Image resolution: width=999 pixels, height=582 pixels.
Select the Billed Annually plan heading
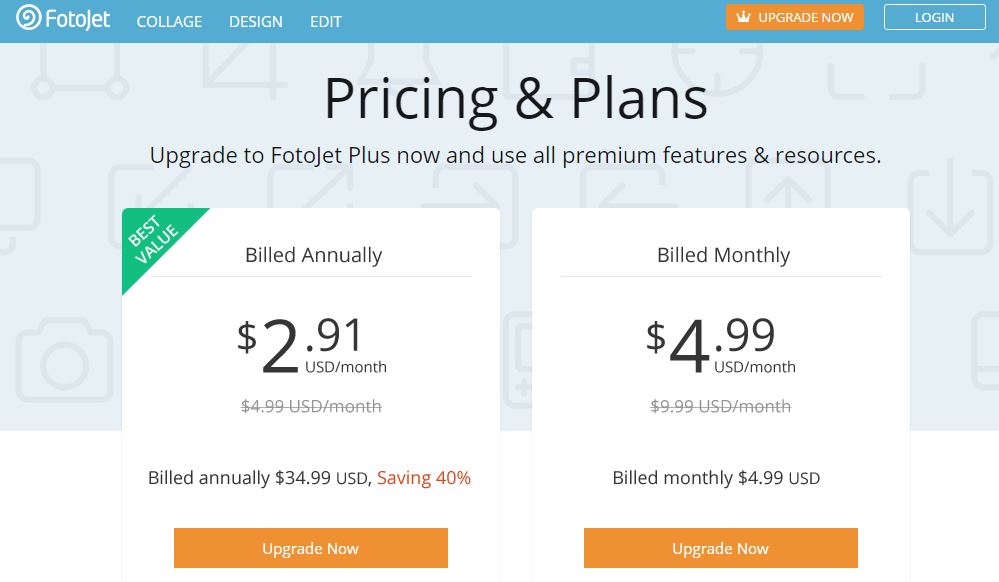[313, 255]
